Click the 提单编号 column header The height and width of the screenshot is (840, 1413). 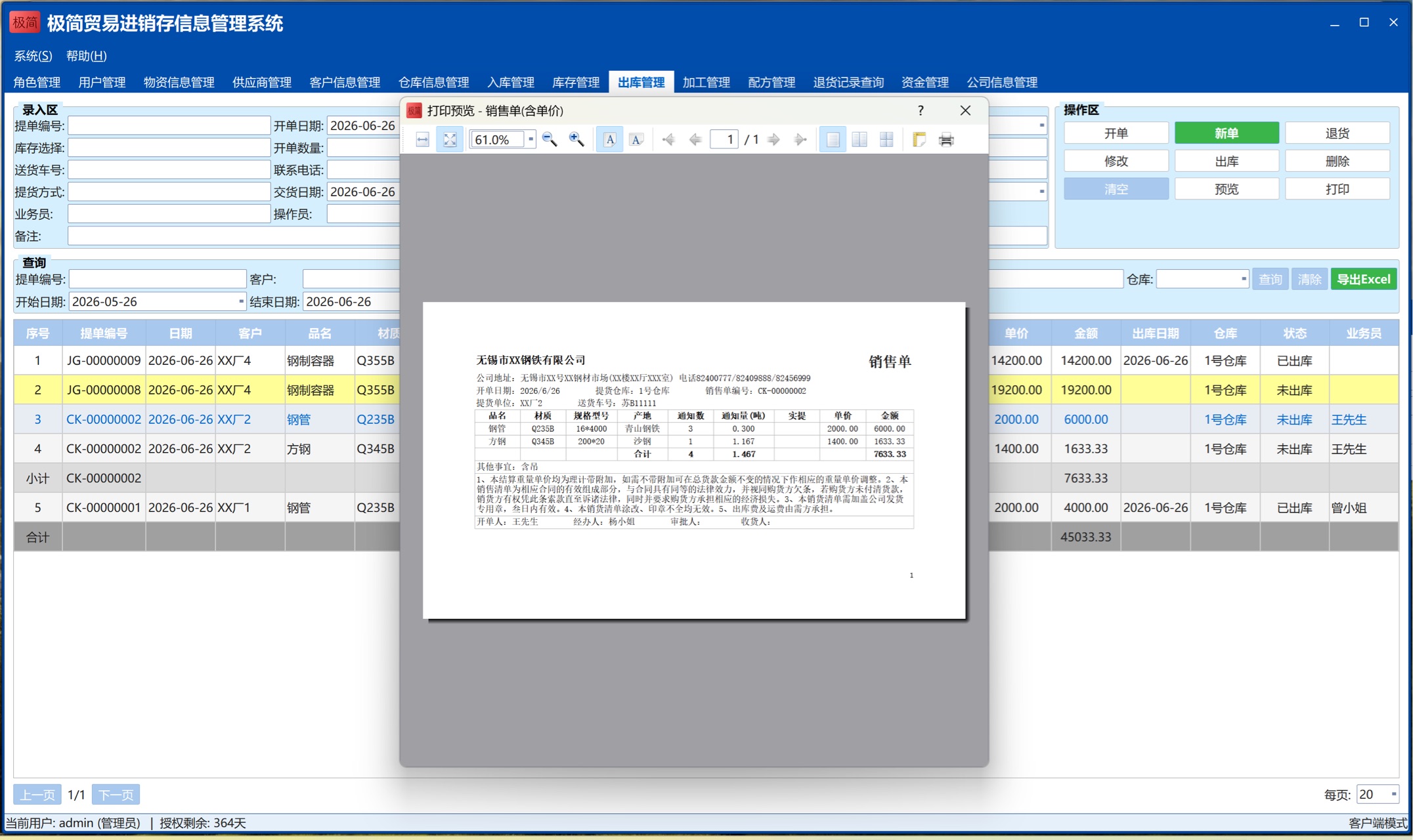click(x=104, y=333)
